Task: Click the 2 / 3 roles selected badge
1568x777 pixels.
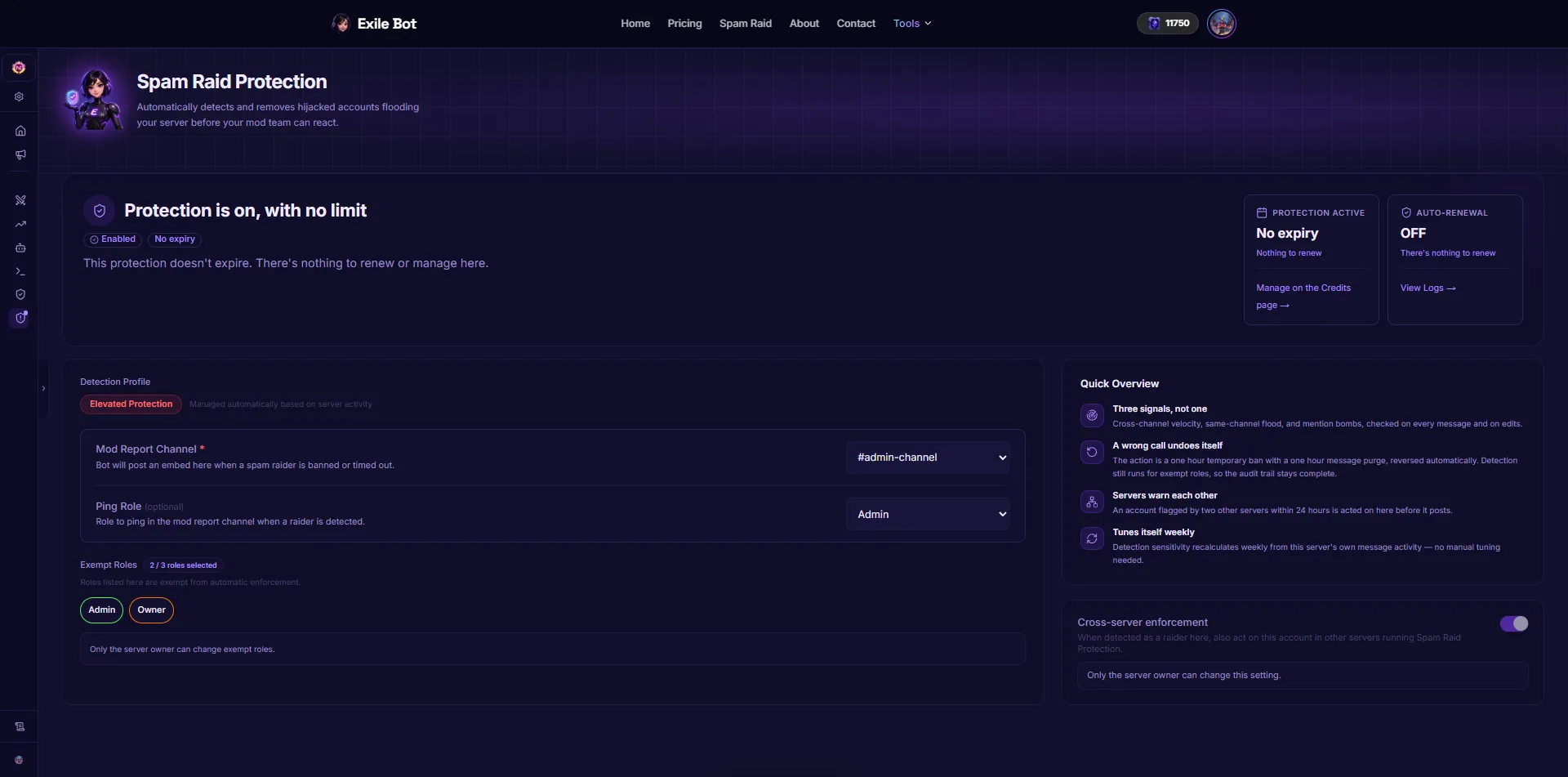Action: tap(183, 565)
